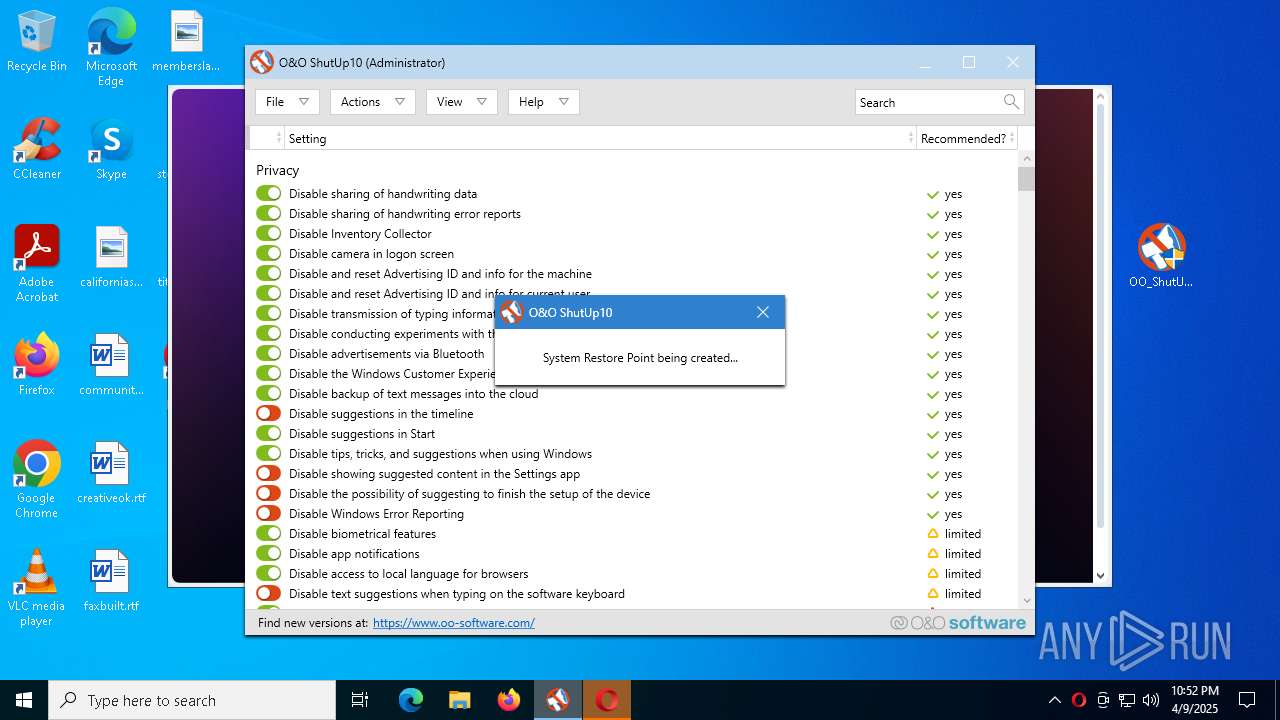Viewport: 1280px width, 720px height.
Task: Toggle Disable Windows Error Reporting switch
Action: click(x=269, y=513)
